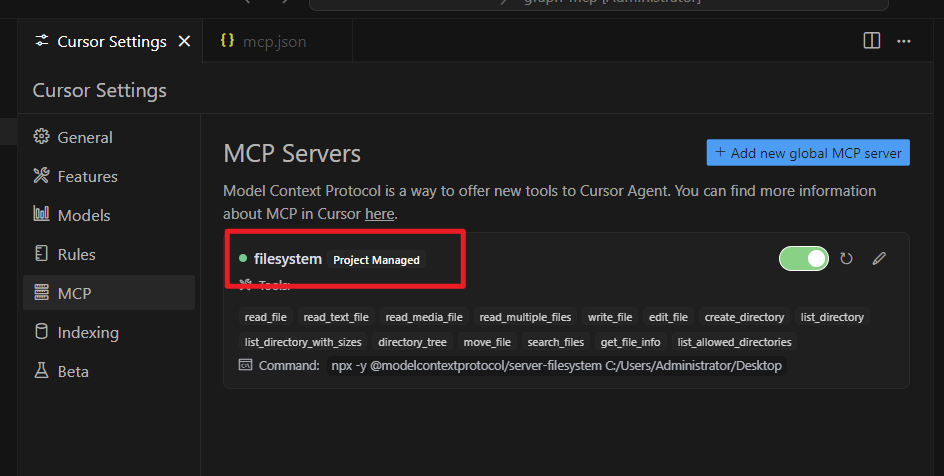Image resolution: width=944 pixels, height=476 pixels.
Task: Click the MCP server stack icon
Action: click(x=41, y=292)
